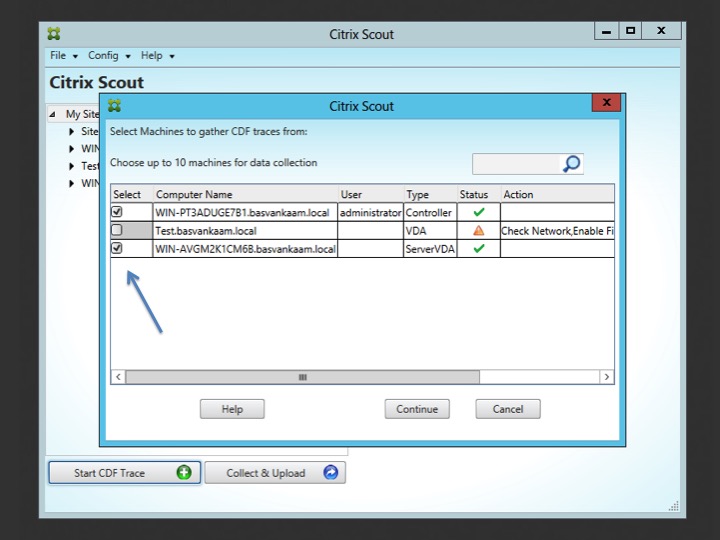Uncheck the WIN-PT3ADUGE7B1 machine checkbox

point(117,212)
